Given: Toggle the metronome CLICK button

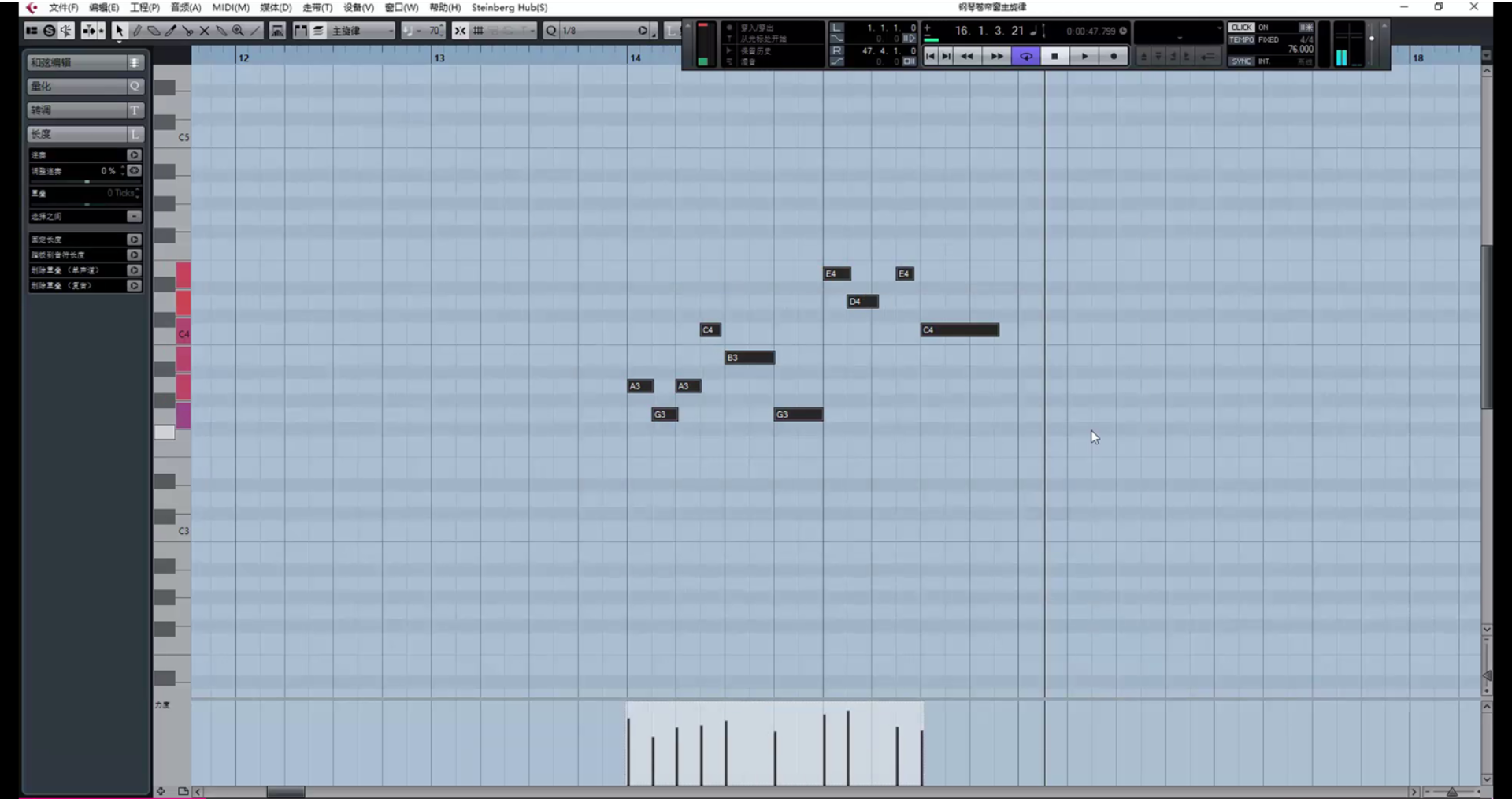Looking at the screenshot, I should pos(1241,27).
